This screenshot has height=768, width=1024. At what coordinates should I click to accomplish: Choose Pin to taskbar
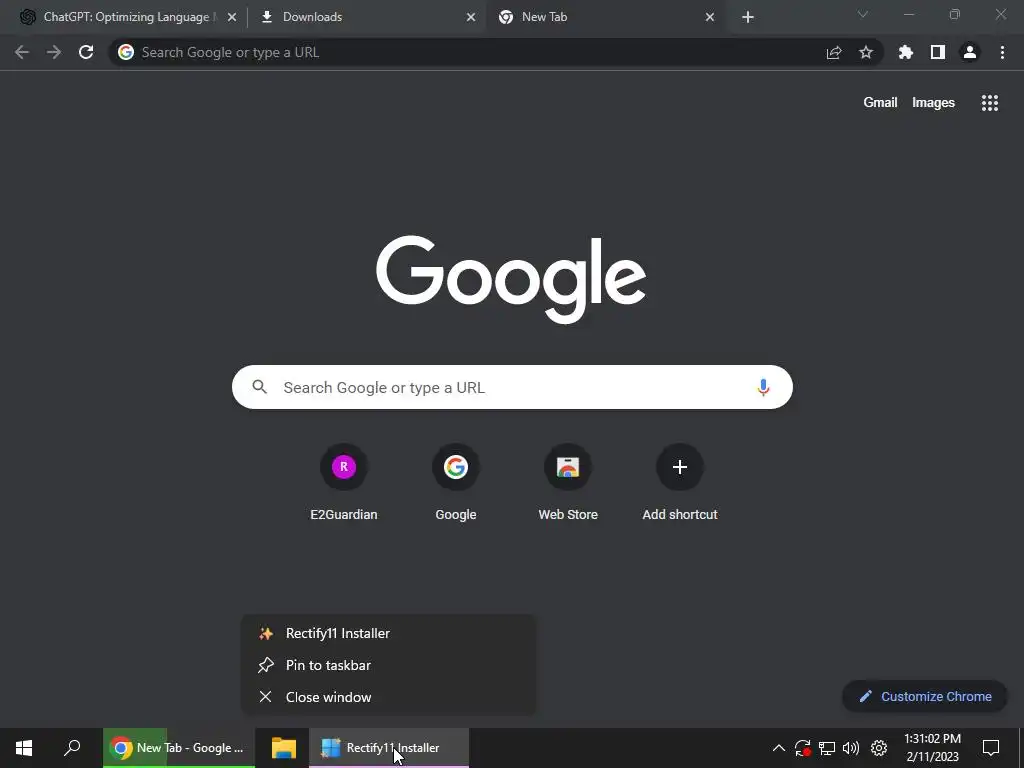point(389,665)
